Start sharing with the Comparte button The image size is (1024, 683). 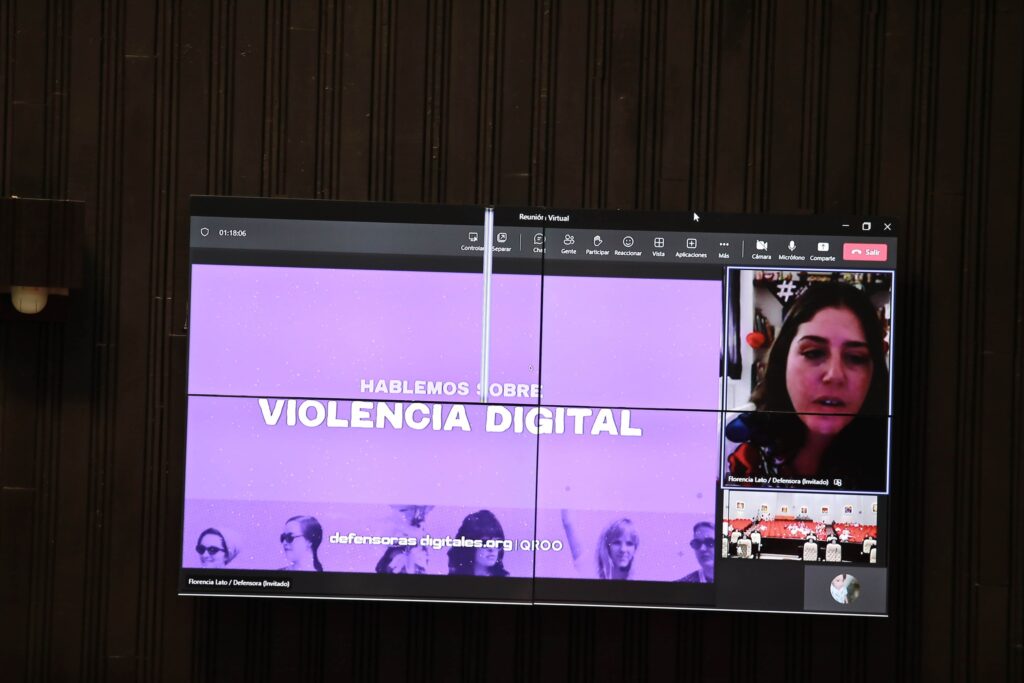(x=823, y=251)
